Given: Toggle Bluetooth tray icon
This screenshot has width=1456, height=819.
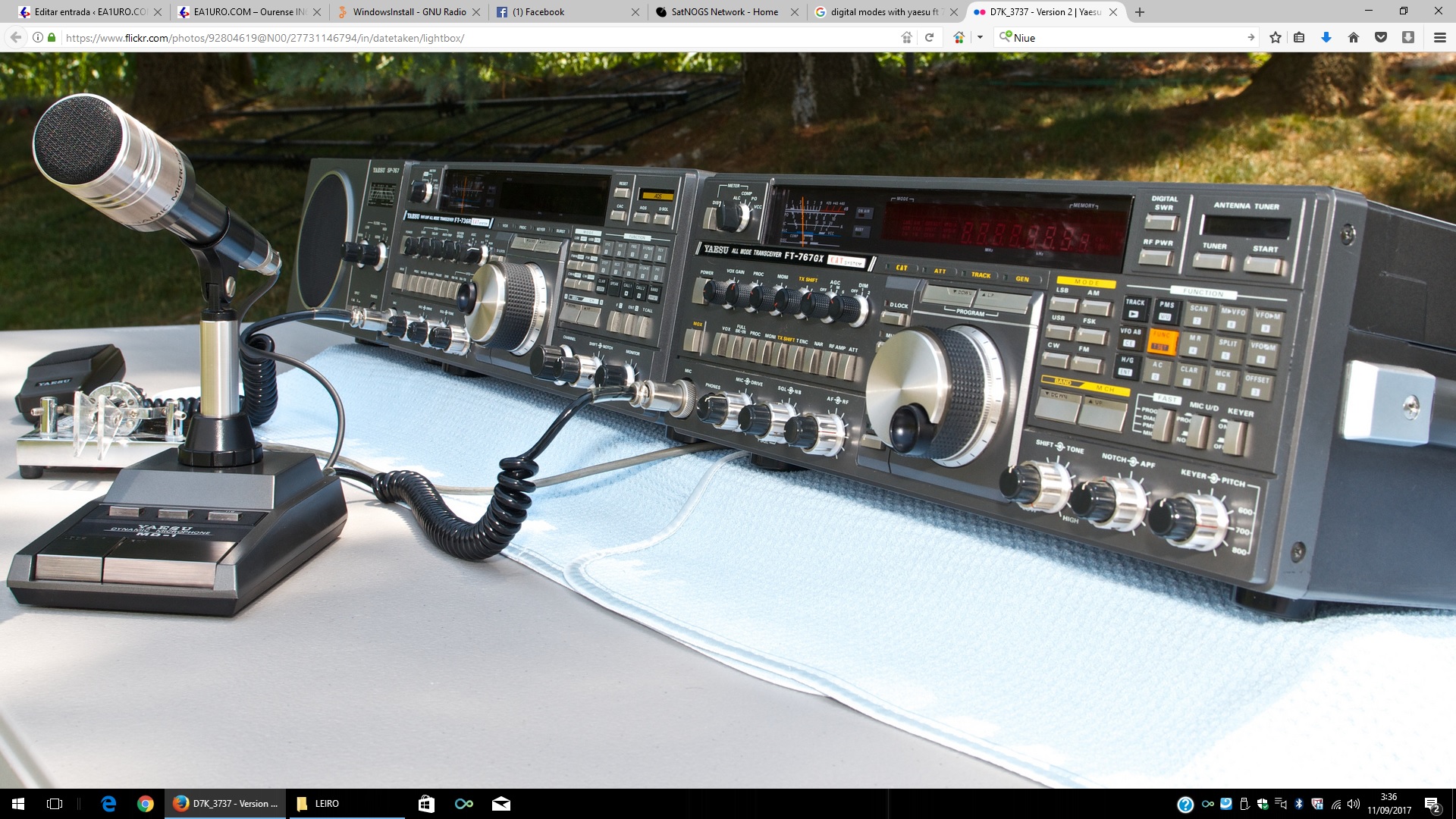Looking at the screenshot, I should pos(1298,804).
